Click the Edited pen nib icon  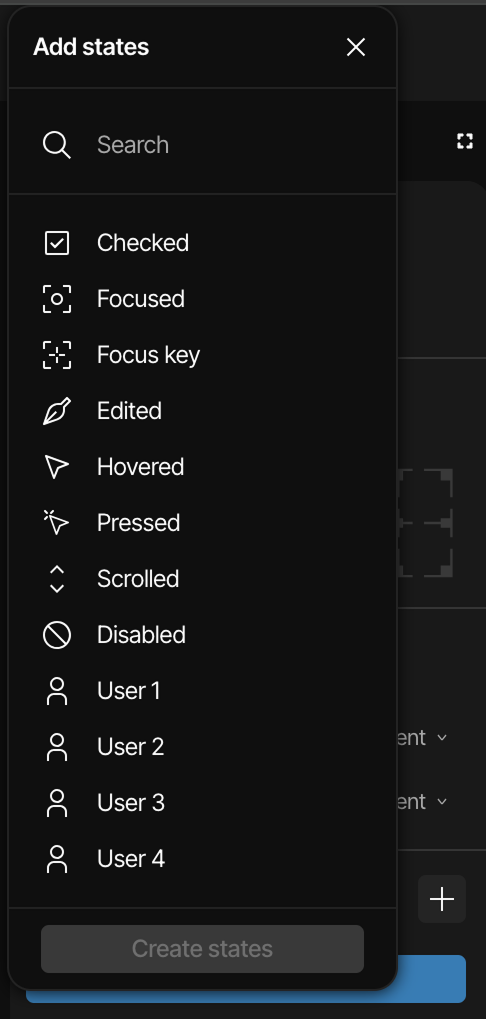pos(57,411)
